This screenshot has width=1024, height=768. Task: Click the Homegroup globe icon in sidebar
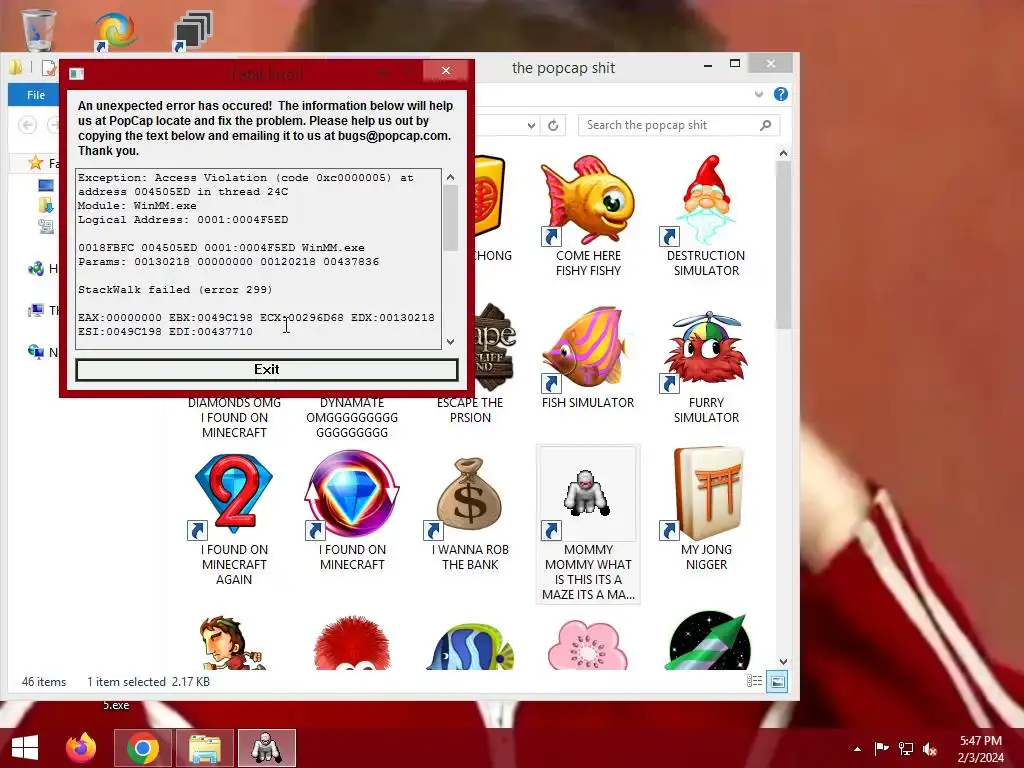[x=36, y=268]
